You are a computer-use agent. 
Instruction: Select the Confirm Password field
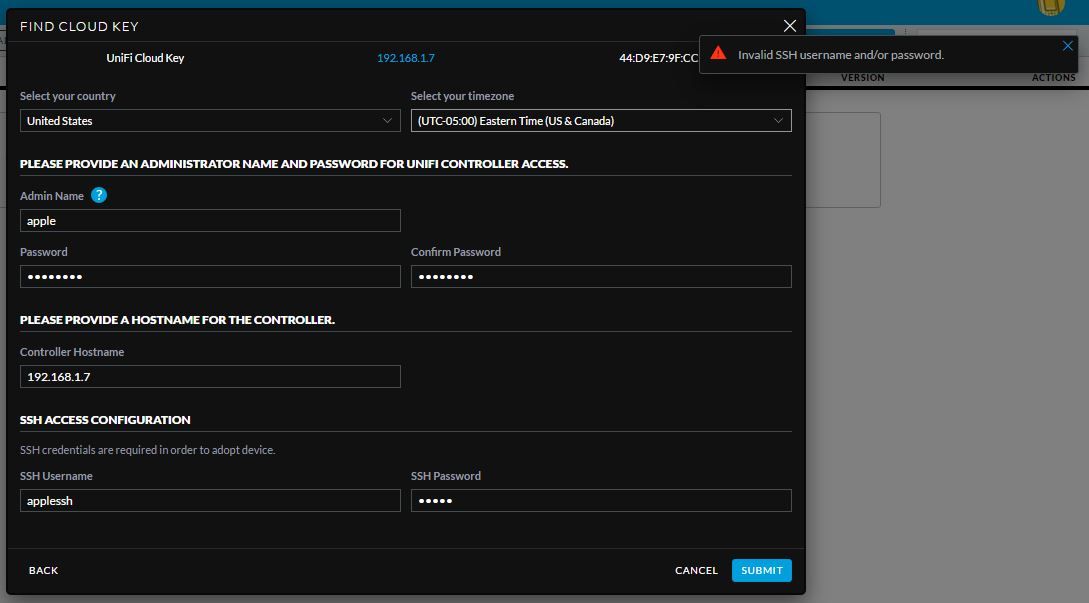tap(601, 277)
